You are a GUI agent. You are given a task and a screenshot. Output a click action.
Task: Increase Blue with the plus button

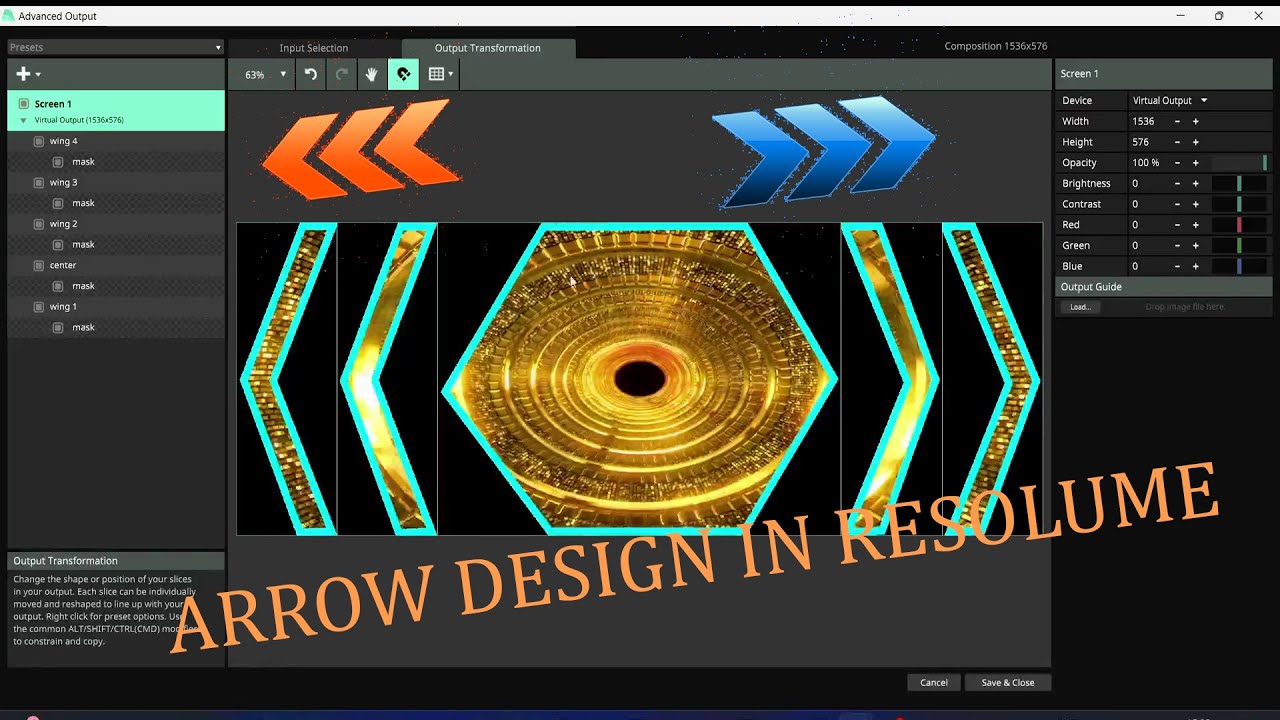[x=1195, y=266]
